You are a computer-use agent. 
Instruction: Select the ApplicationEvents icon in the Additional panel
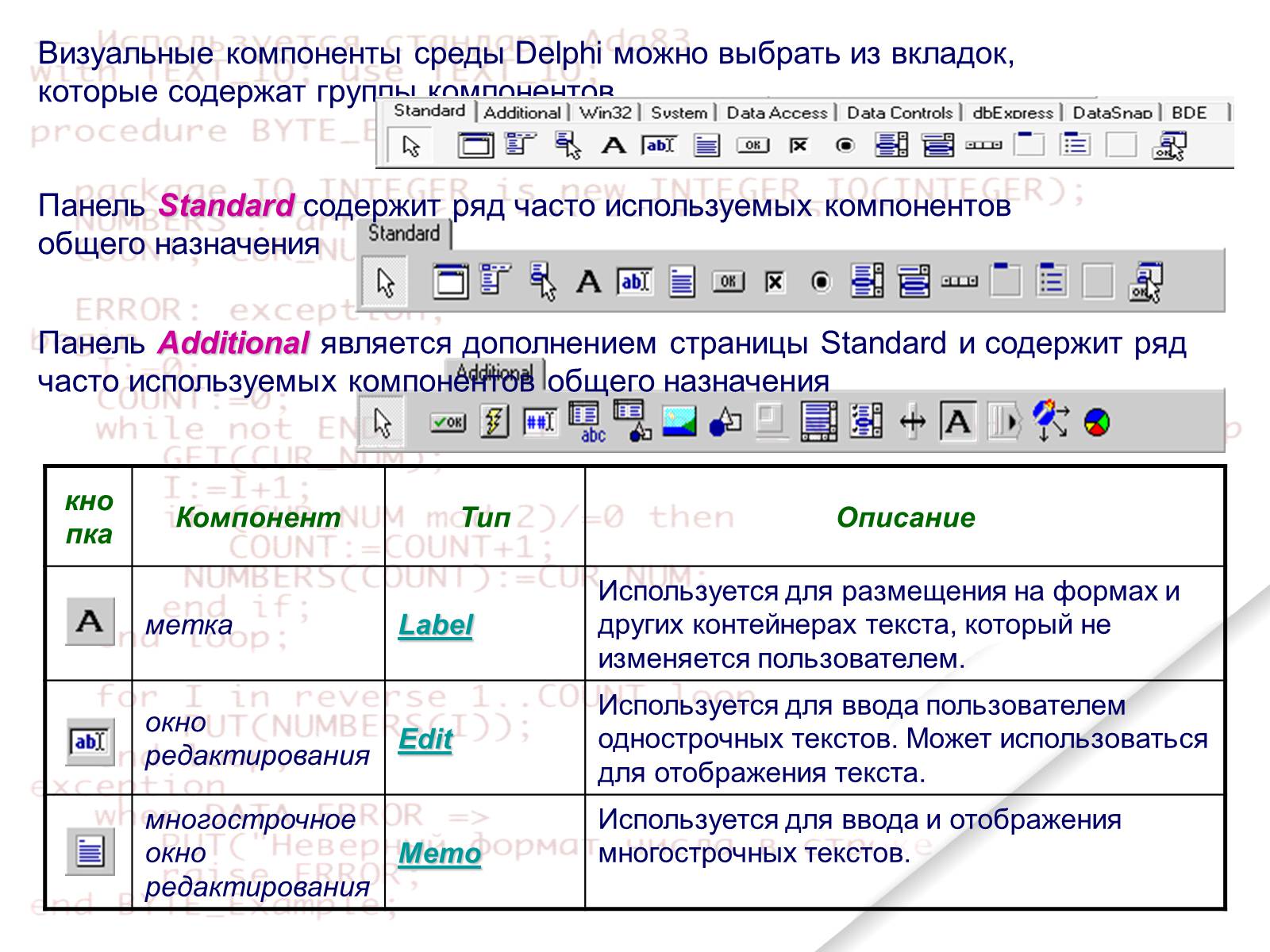(1051, 420)
